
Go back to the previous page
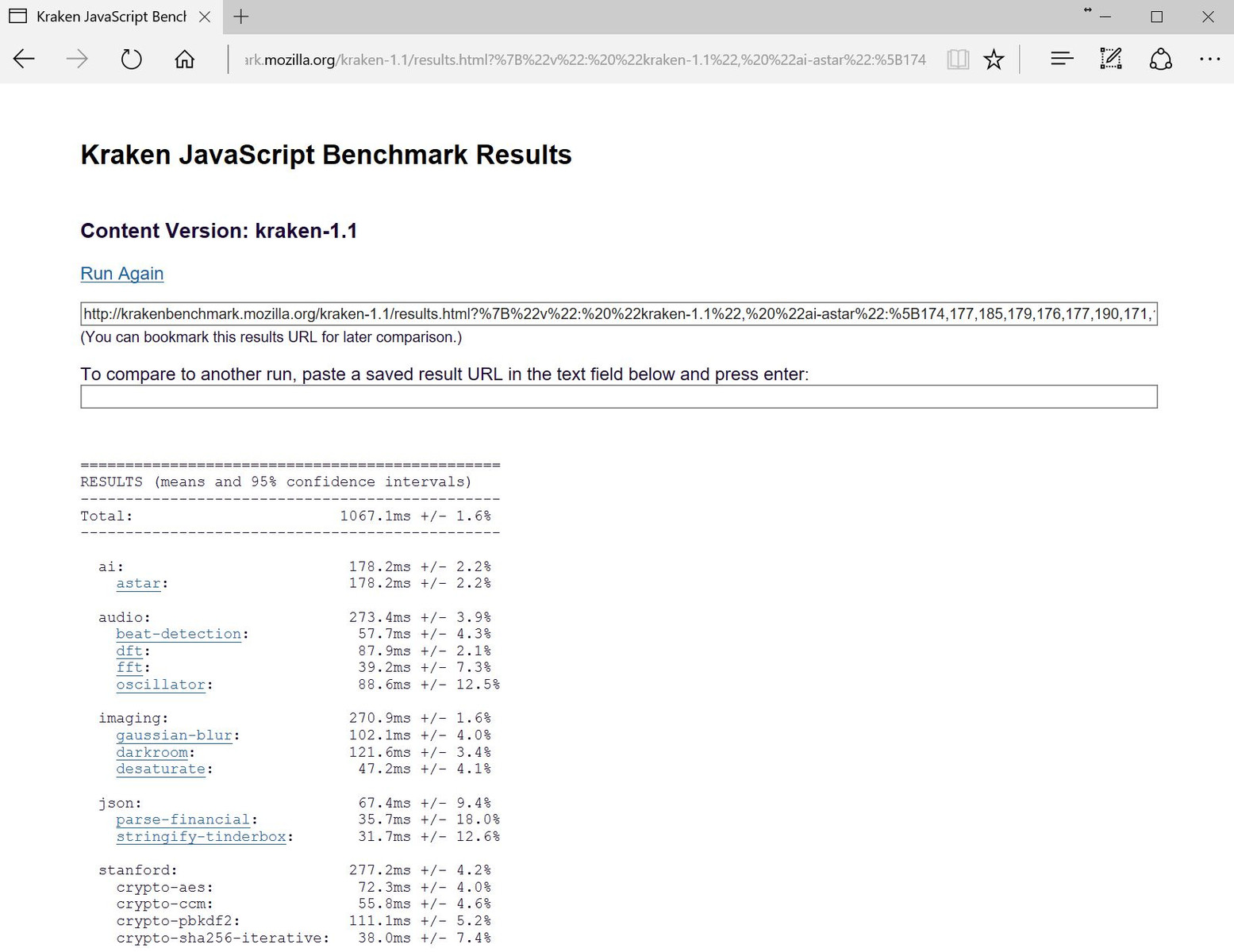pyautogui.click(x=25, y=59)
